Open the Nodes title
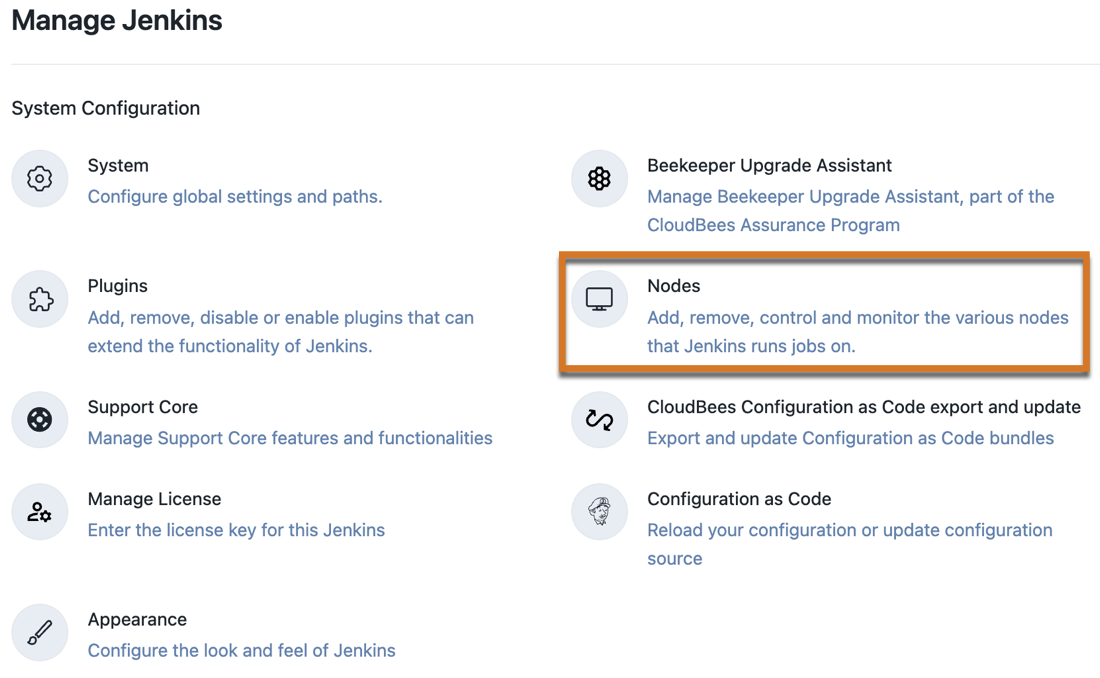 pos(673,286)
